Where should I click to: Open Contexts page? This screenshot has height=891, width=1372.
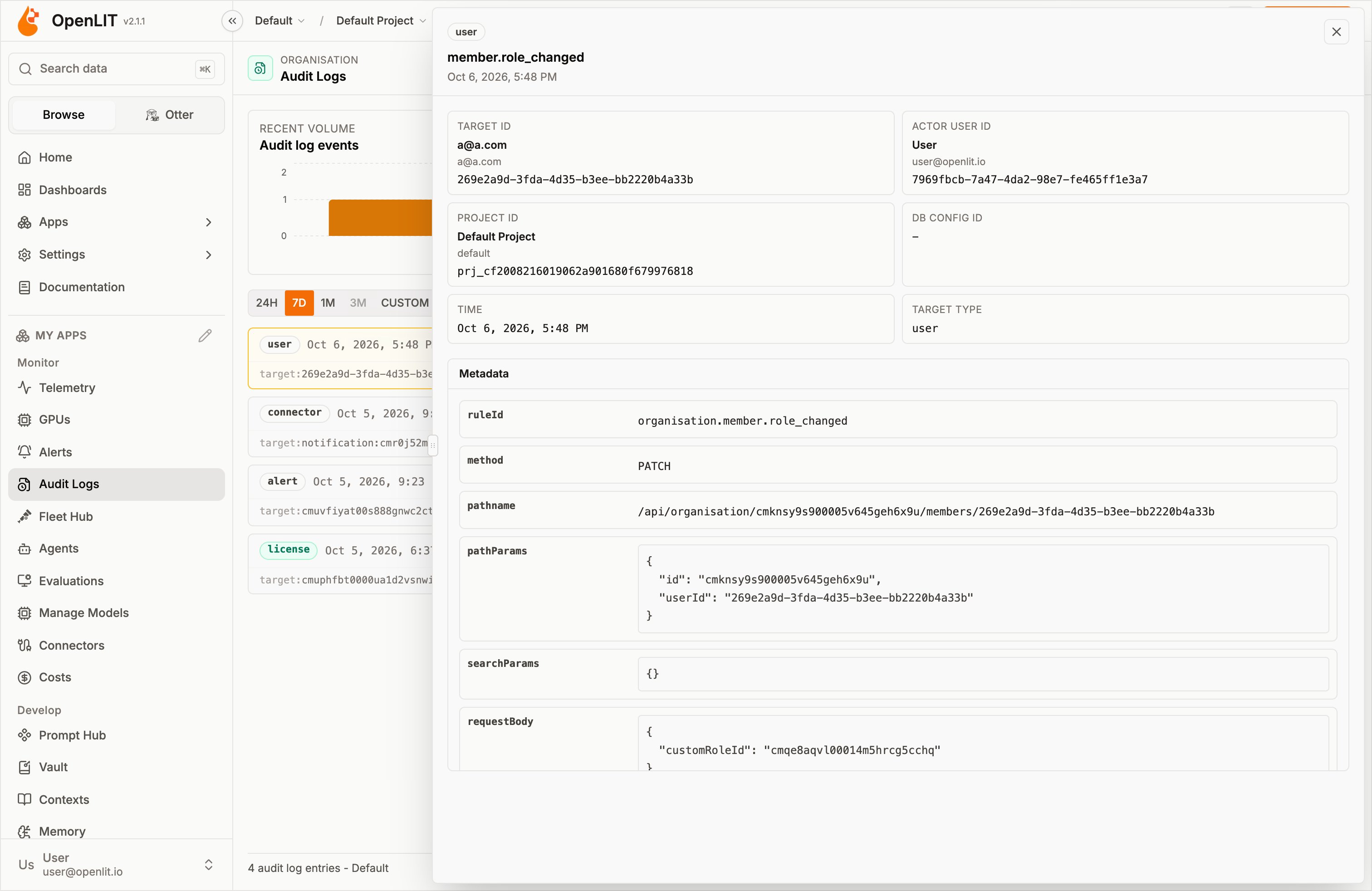coord(116,799)
